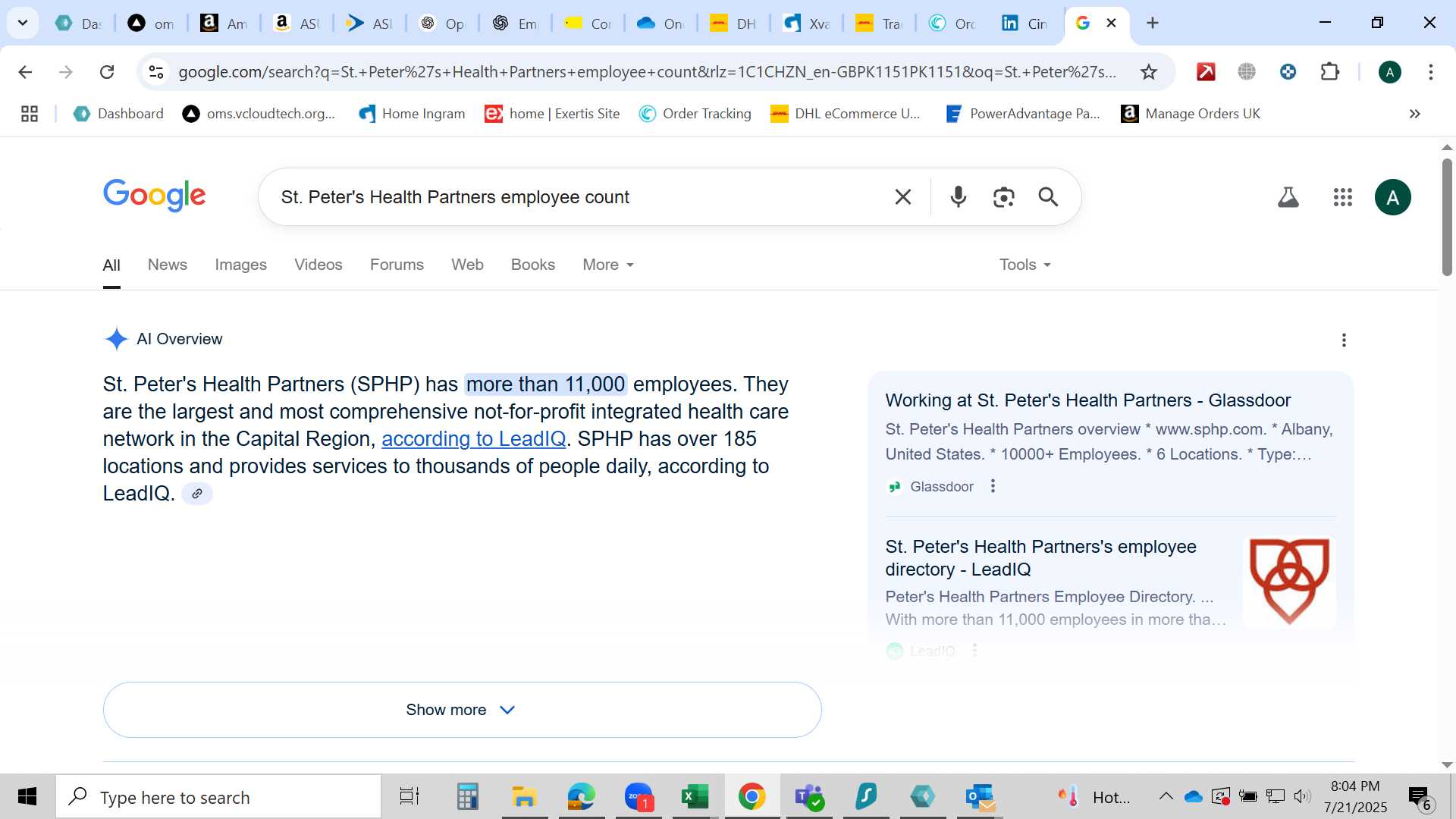Open the tab search dropdown
Viewport: 1456px width, 819px height.
point(23,23)
